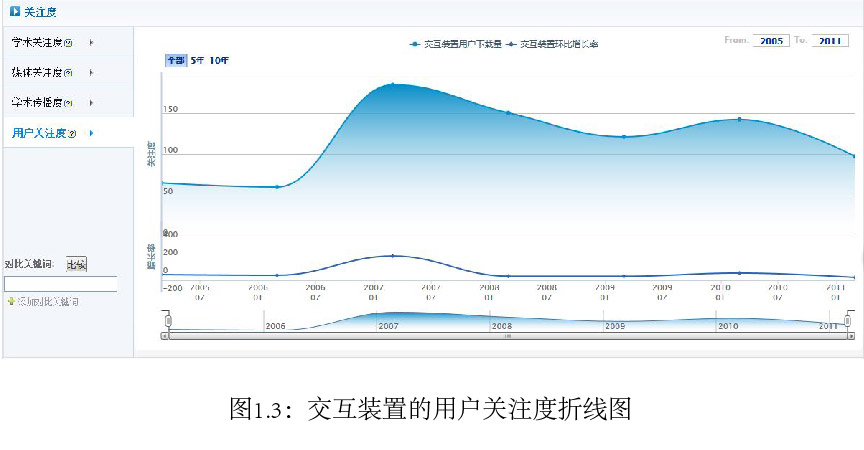
Task: Click the green plus icon for adding keyword
Action: point(10,301)
